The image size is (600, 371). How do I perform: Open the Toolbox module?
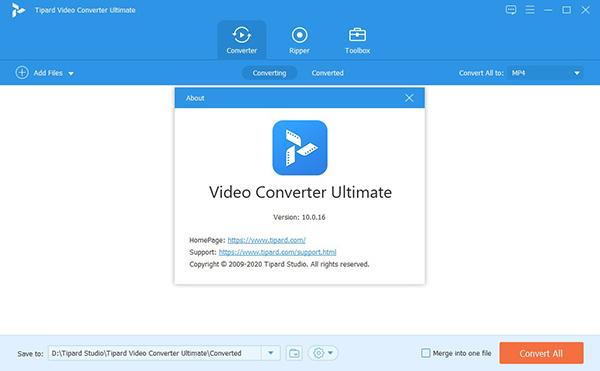[357, 40]
